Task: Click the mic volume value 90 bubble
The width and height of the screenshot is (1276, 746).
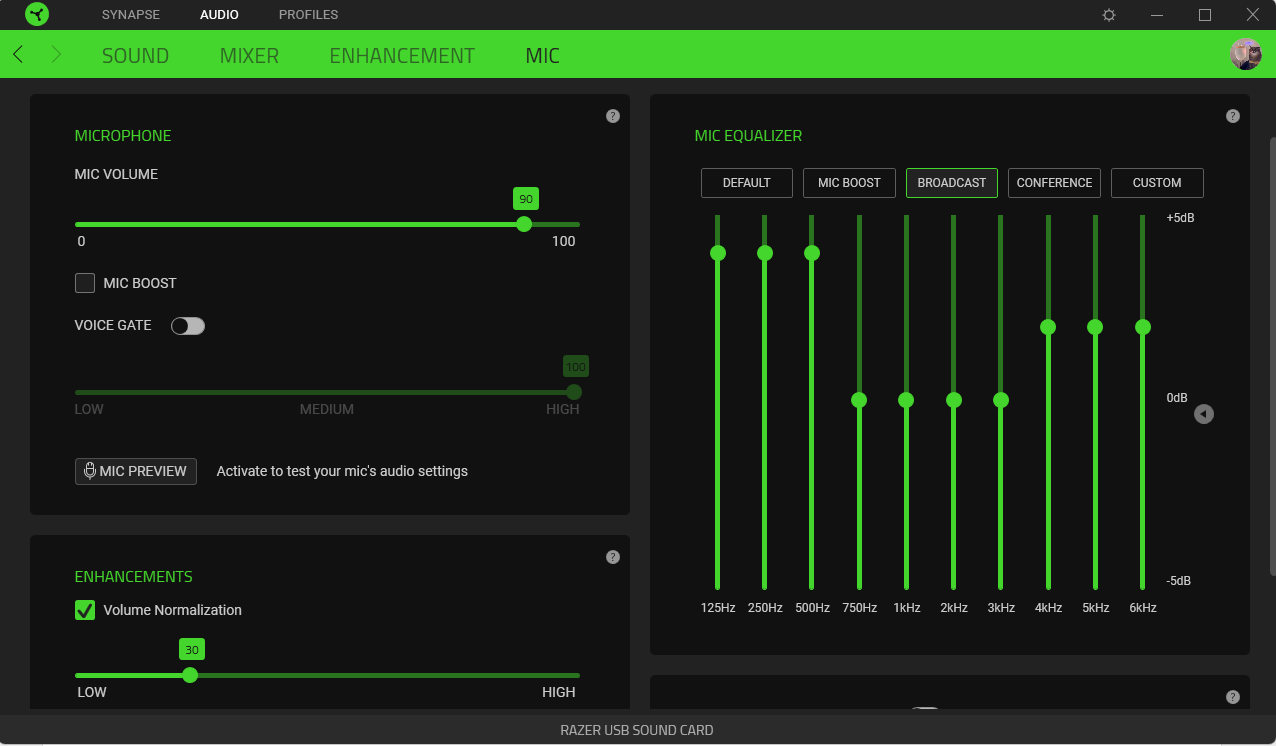Action: pyautogui.click(x=526, y=199)
